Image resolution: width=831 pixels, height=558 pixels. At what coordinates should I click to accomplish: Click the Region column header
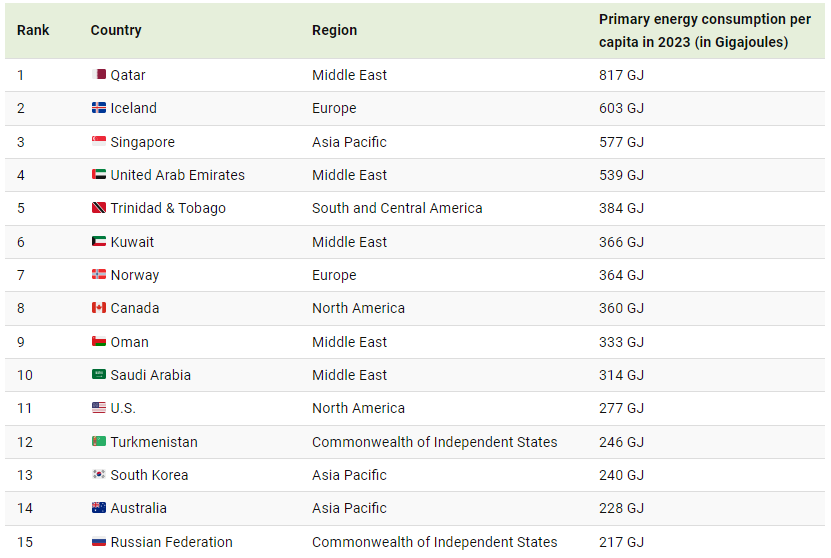334,30
